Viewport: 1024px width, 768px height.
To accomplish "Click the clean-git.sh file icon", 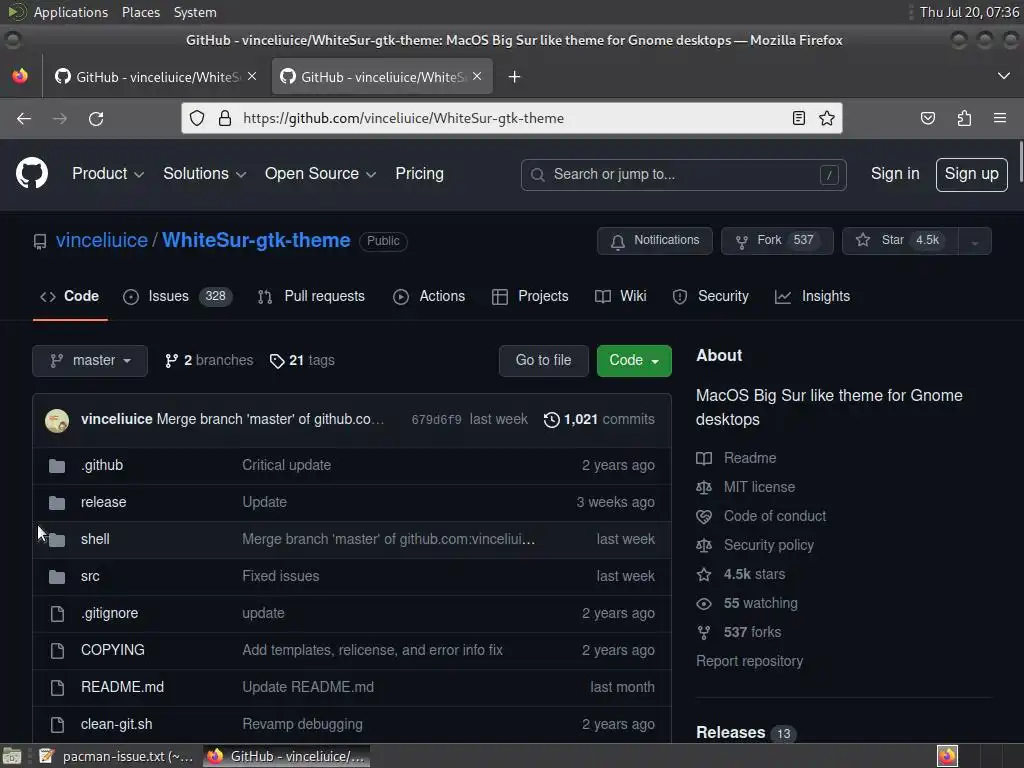I will [57, 724].
